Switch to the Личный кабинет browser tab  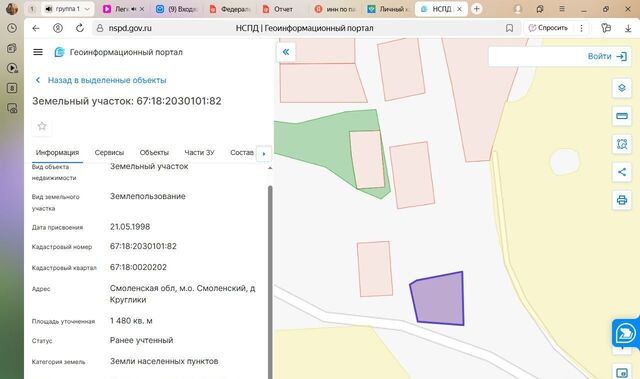pos(388,9)
